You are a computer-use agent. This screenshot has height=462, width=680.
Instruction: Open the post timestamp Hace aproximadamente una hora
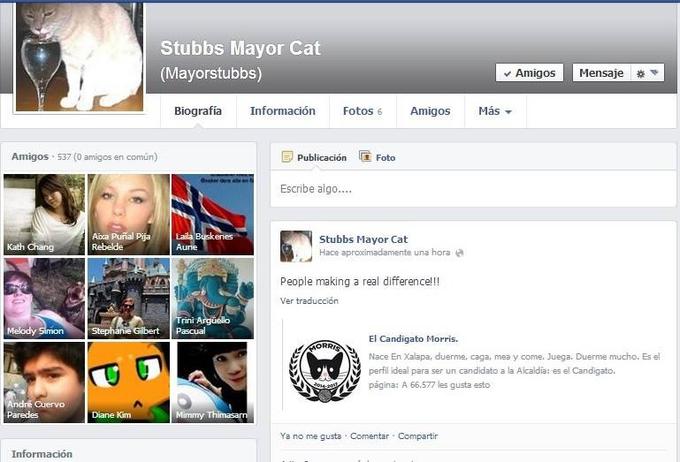click(385, 252)
